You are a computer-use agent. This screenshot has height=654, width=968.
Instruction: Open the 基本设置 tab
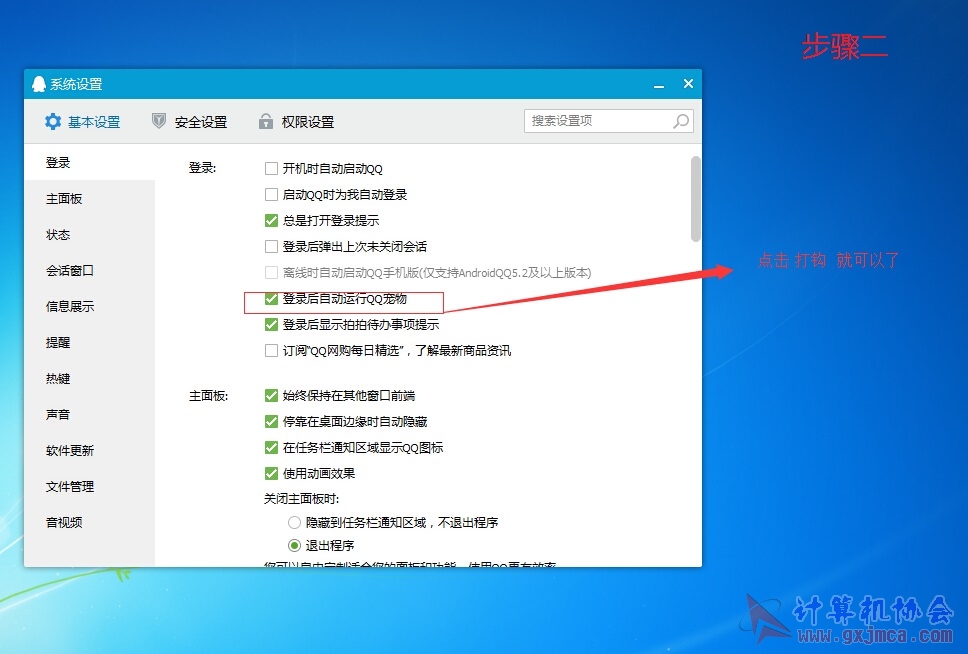83,122
